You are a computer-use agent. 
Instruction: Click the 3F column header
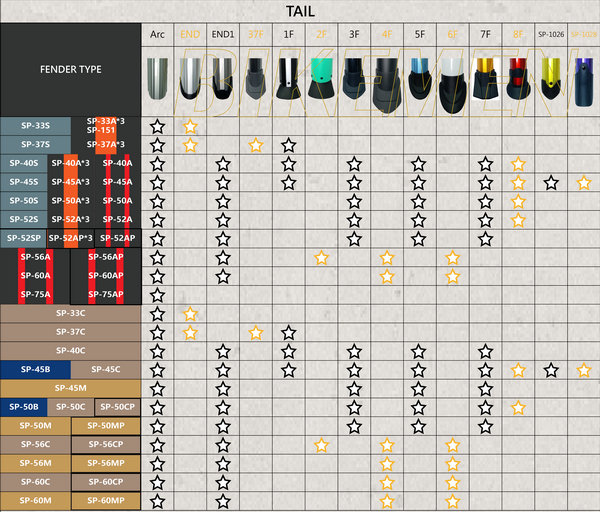pyautogui.click(x=354, y=34)
